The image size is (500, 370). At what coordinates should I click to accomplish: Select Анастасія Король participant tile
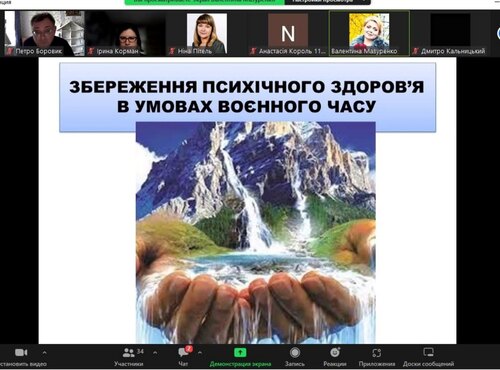(288, 33)
